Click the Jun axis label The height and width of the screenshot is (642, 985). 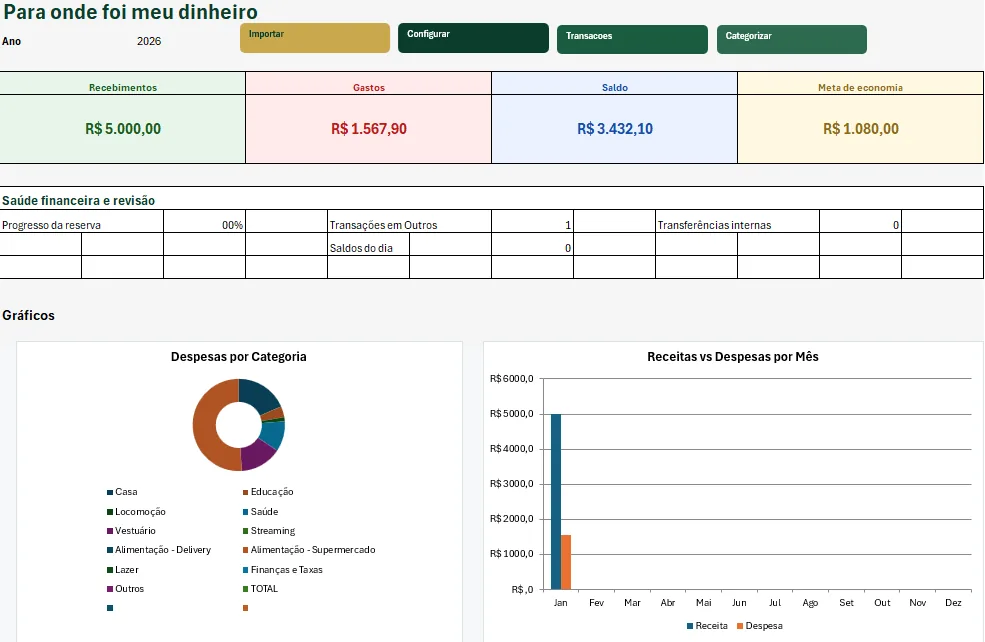739,602
